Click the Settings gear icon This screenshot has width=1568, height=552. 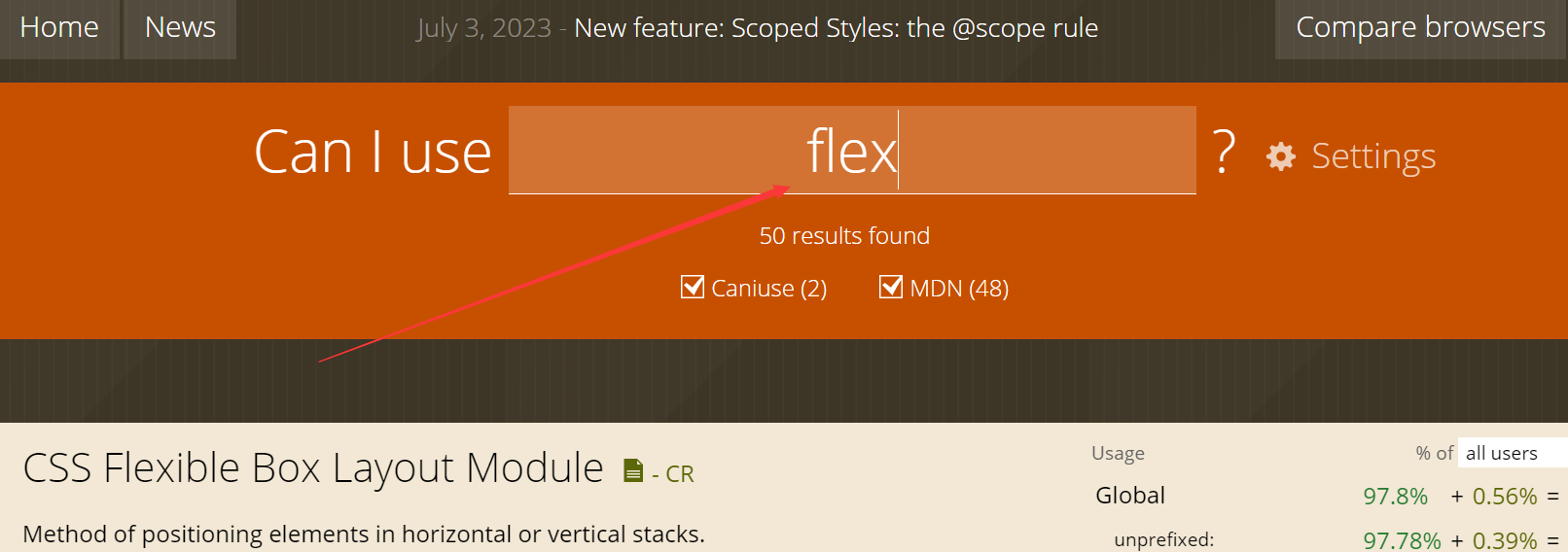coord(1281,156)
